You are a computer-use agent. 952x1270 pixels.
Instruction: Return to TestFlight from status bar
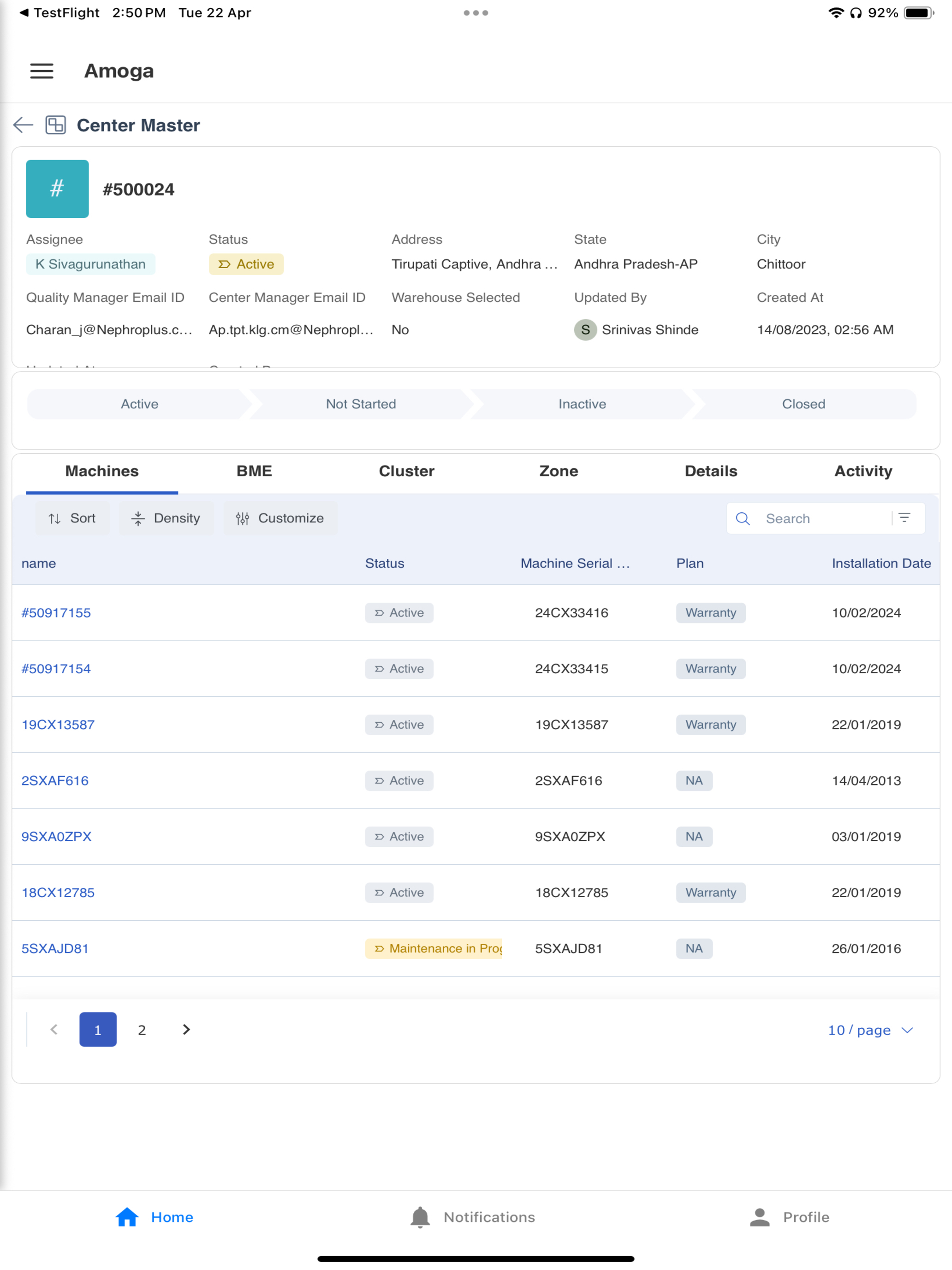pos(59,12)
